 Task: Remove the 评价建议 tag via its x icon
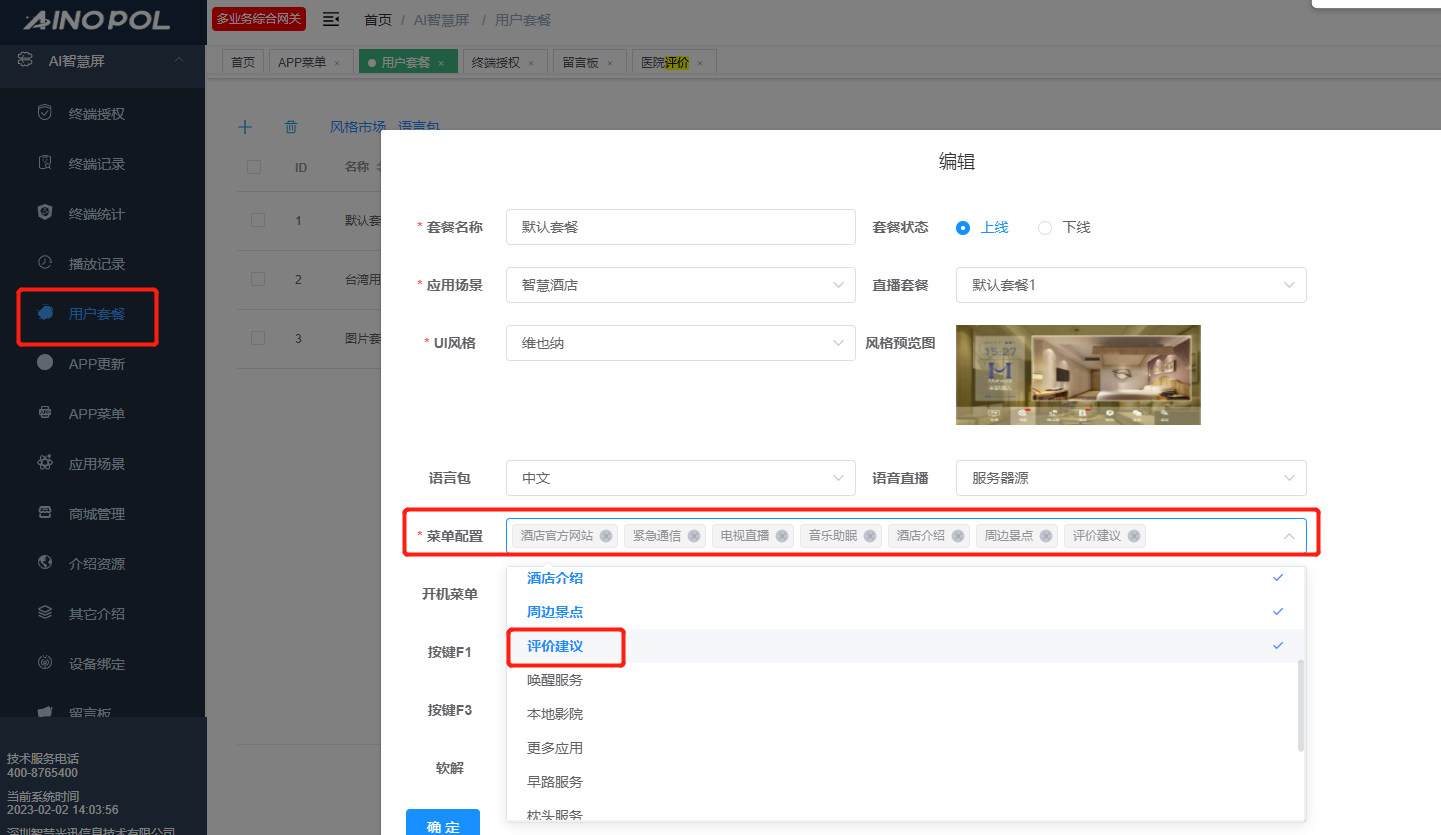click(1134, 536)
